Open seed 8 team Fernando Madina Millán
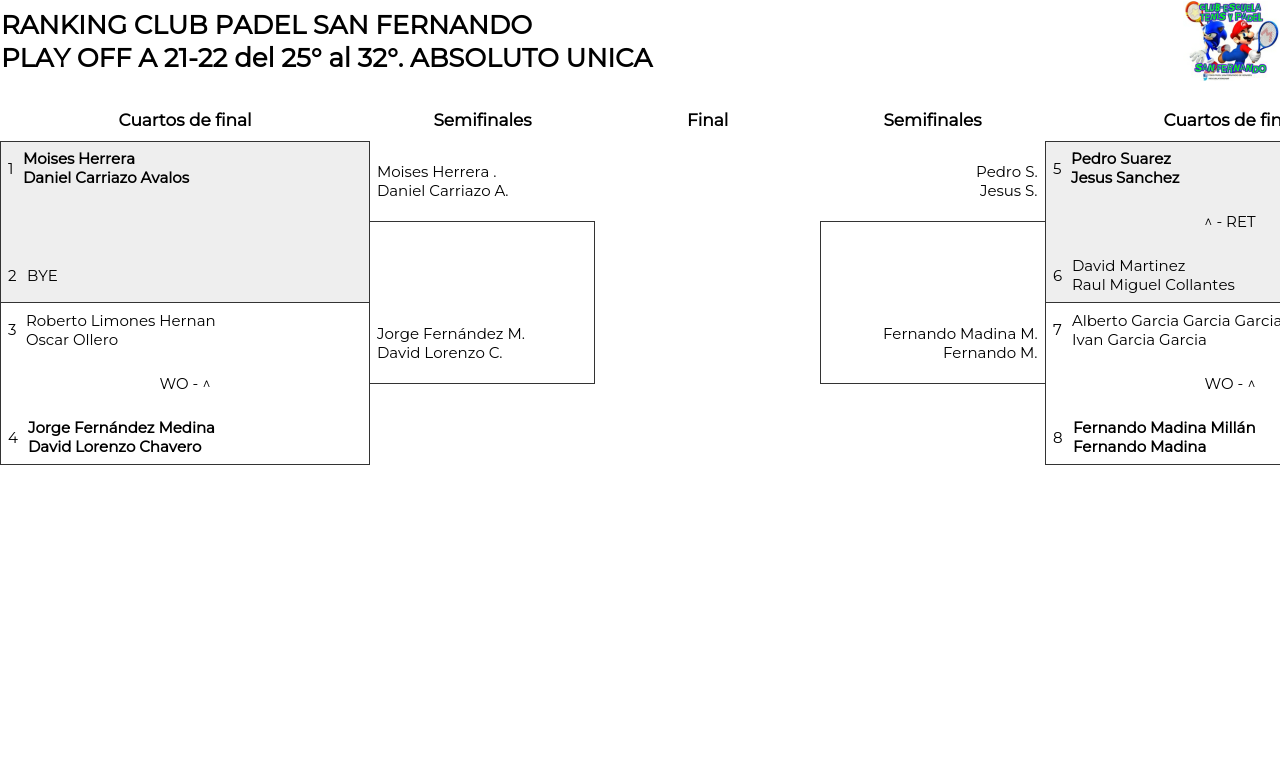This screenshot has height=763, width=1280. tap(1164, 437)
